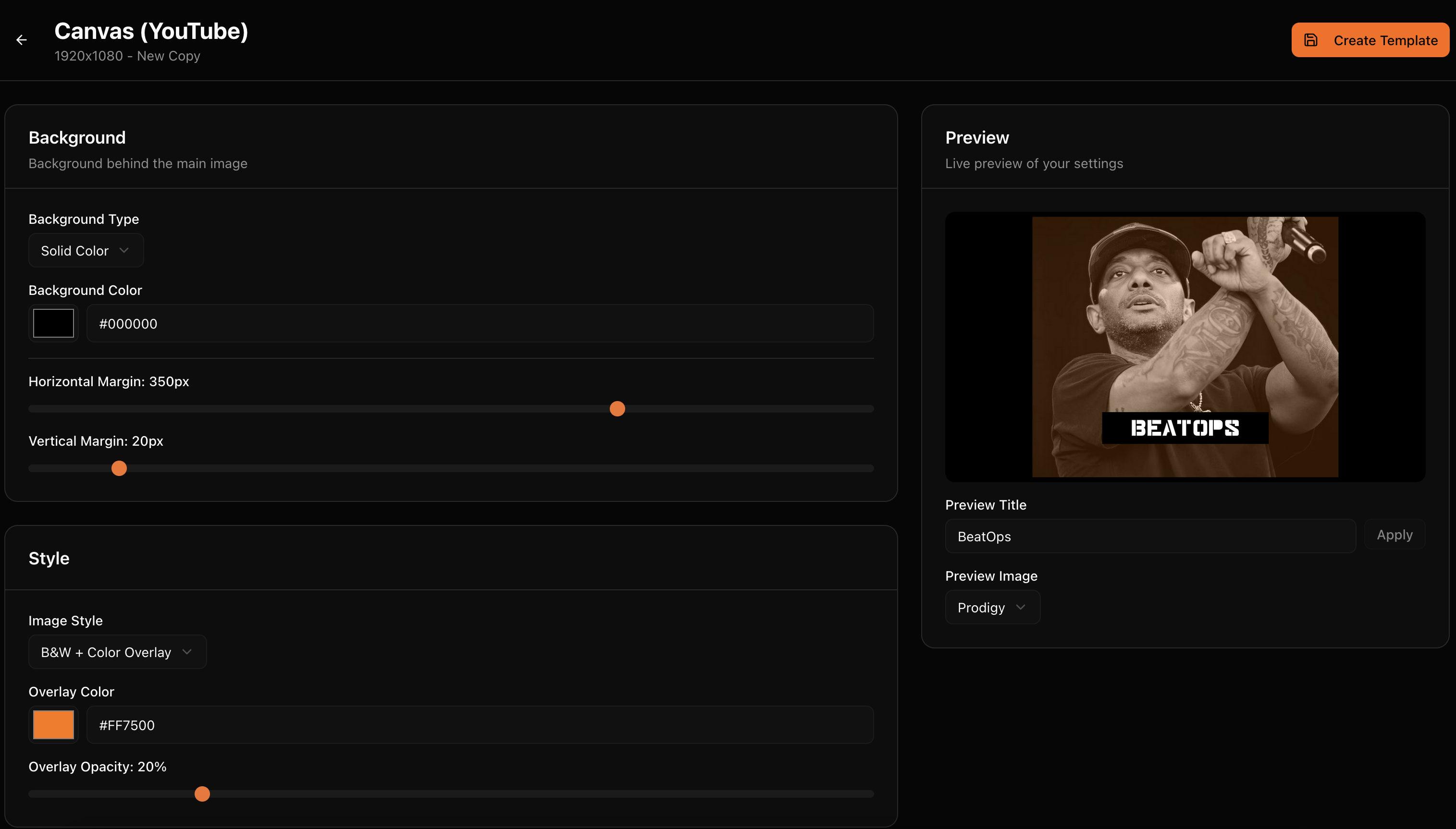Click the save icon in Create Template
Viewport: 1456px width, 829px height.
click(x=1311, y=40)
